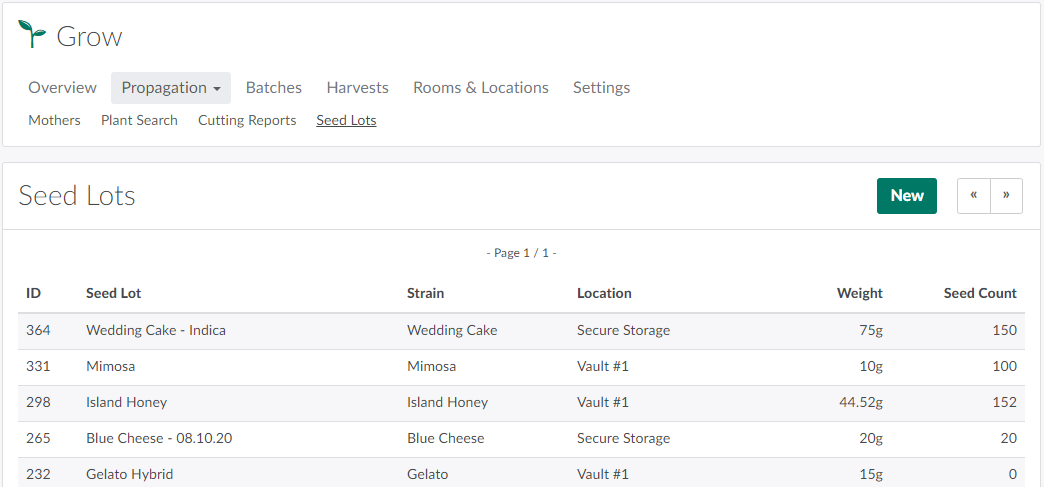Open the Harvests tab
The image size is (1044, 487).
tap(357, 88)
